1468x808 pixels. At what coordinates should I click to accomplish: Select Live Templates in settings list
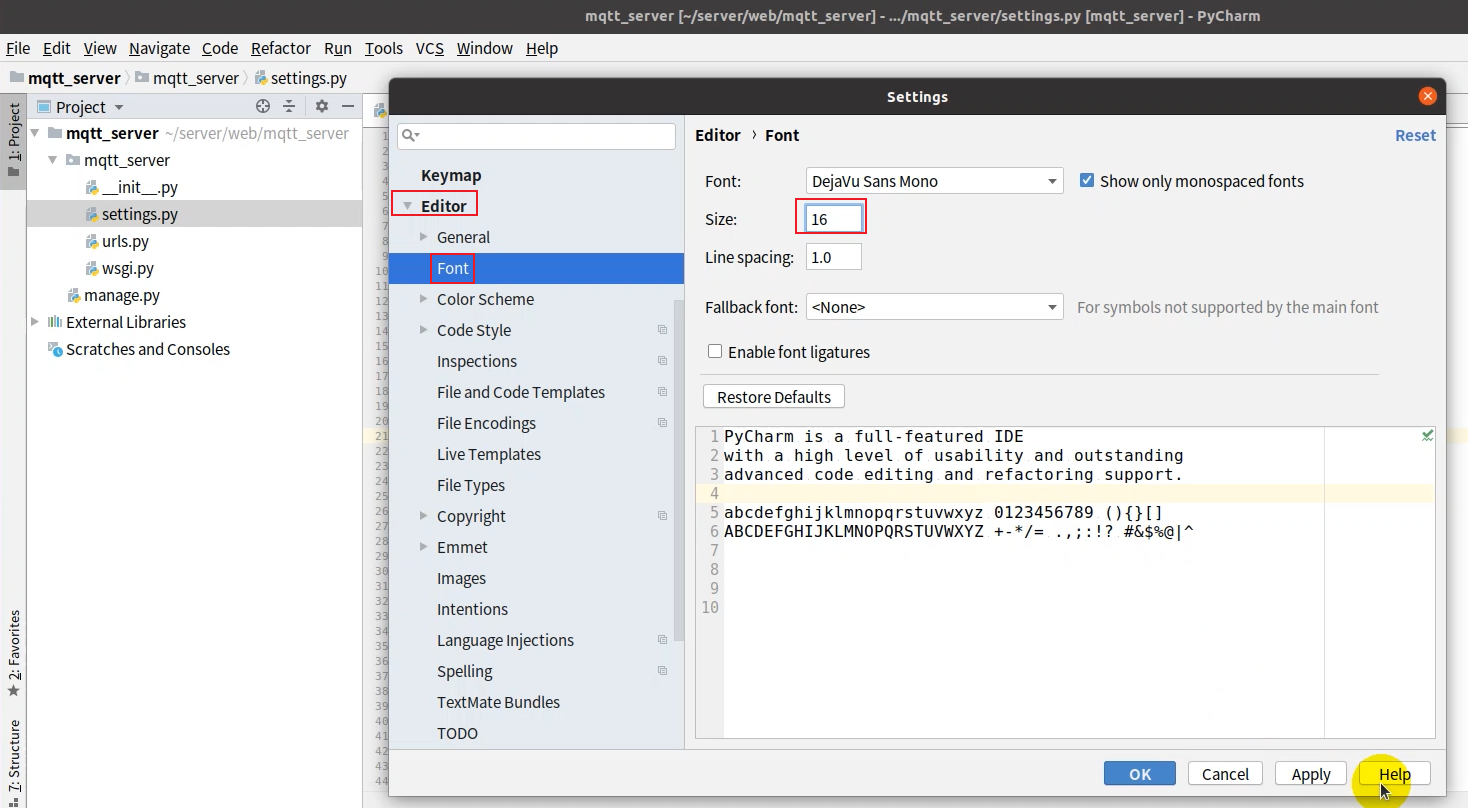[489, 454]
